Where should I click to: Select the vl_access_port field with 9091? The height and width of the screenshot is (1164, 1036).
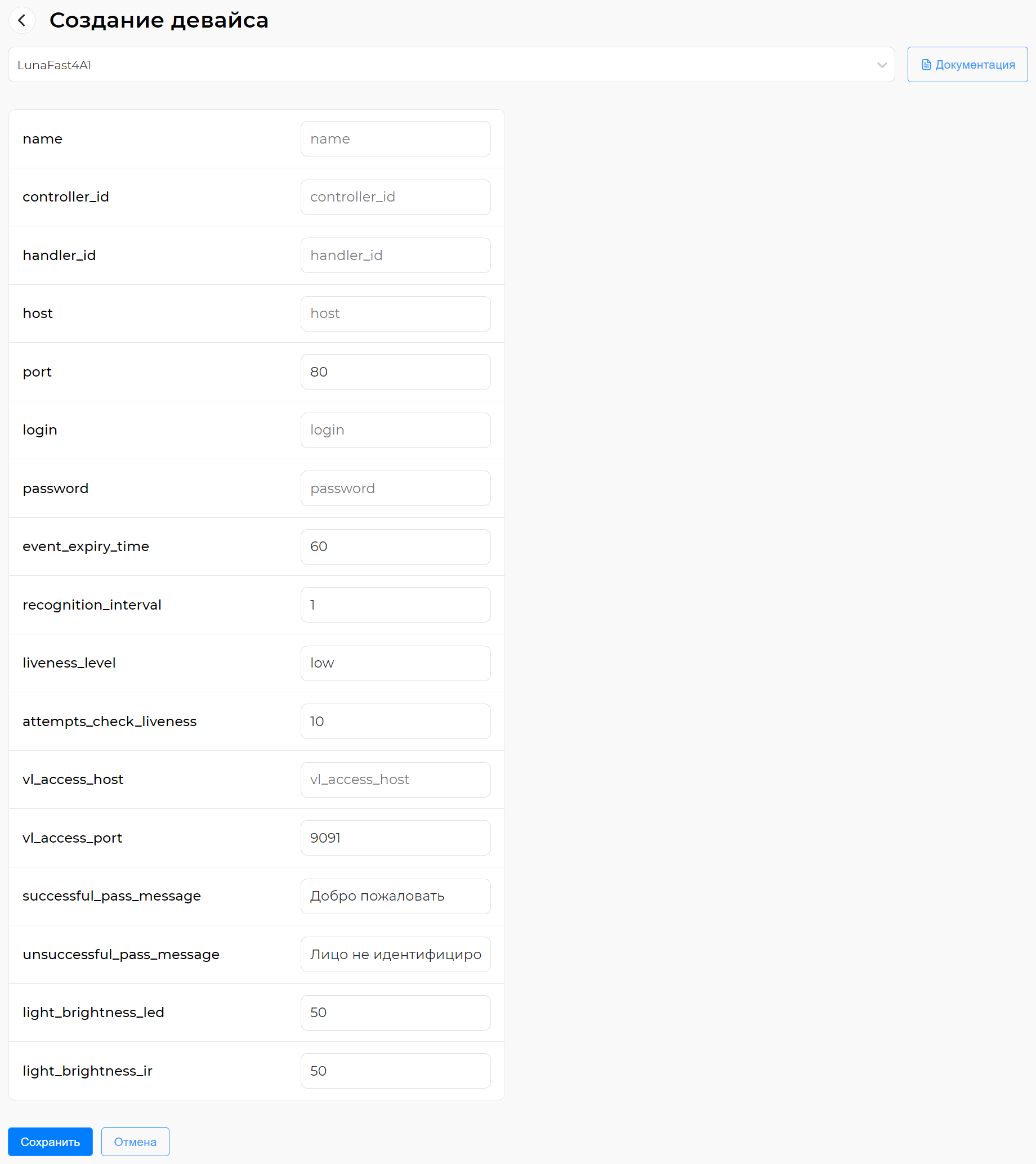[395, 838]
